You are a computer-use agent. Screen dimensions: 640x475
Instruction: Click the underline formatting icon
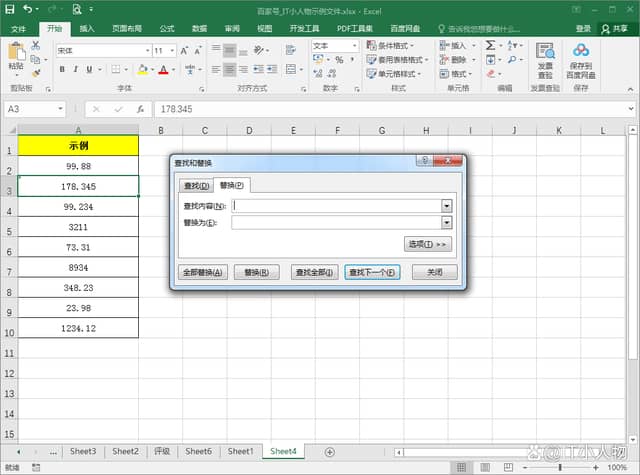[90, 69]
